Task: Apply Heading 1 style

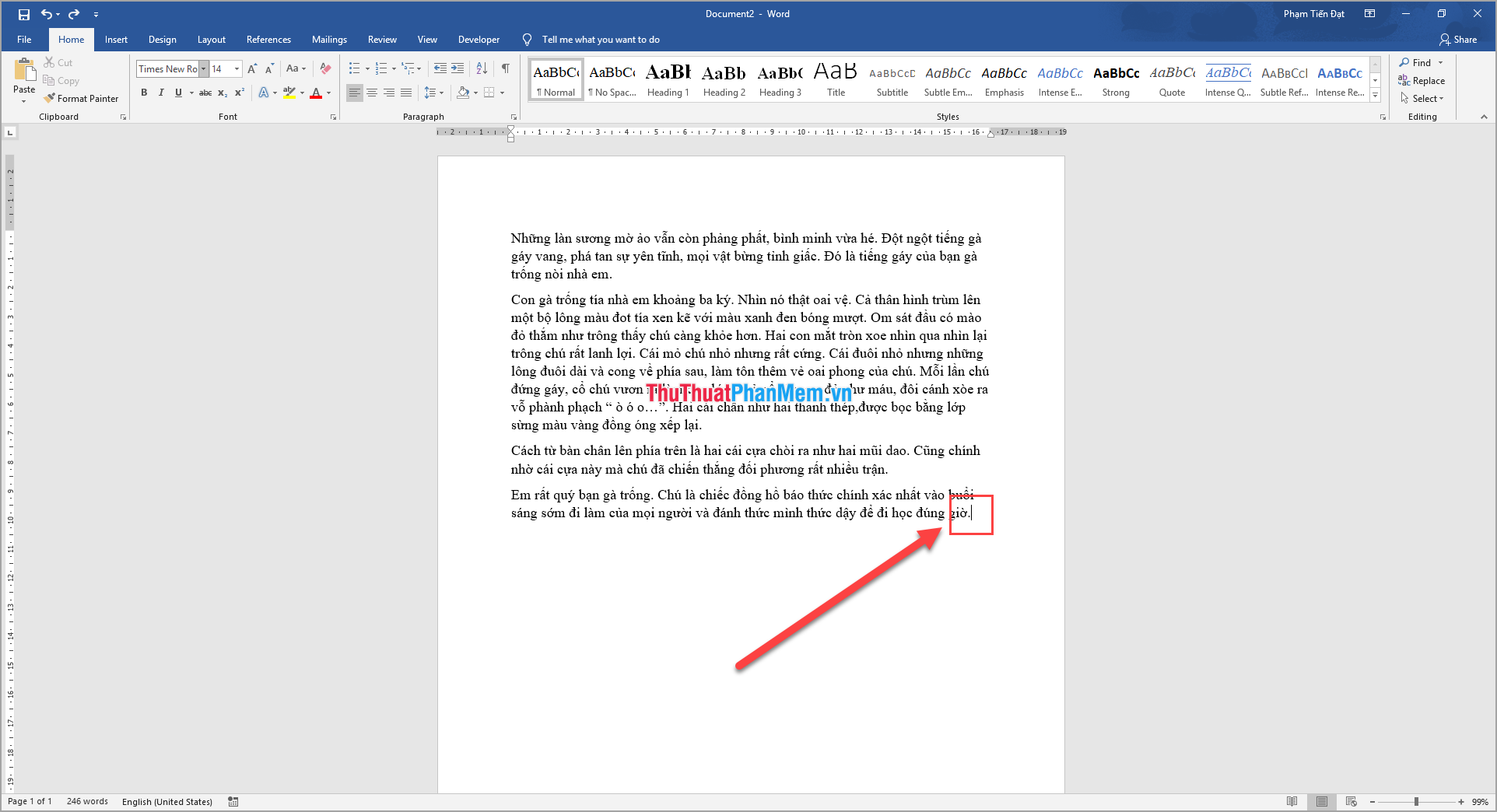Action: point(668,79)
